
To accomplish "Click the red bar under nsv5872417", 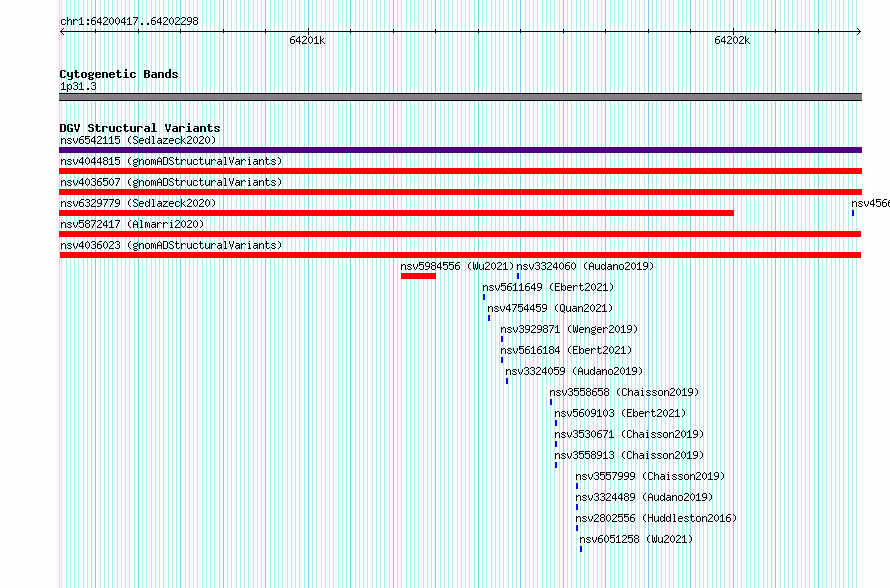I will [x=460, y=234].
